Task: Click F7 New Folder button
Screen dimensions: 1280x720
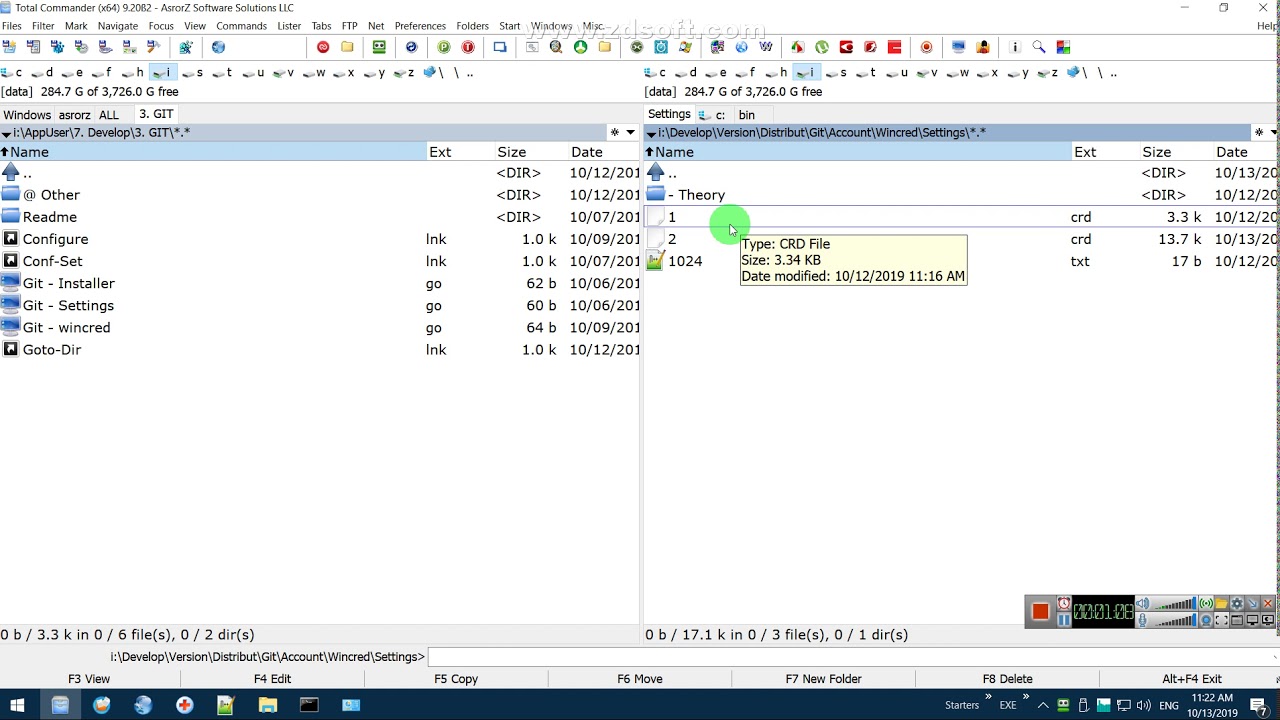Action: tap(823, 679)
